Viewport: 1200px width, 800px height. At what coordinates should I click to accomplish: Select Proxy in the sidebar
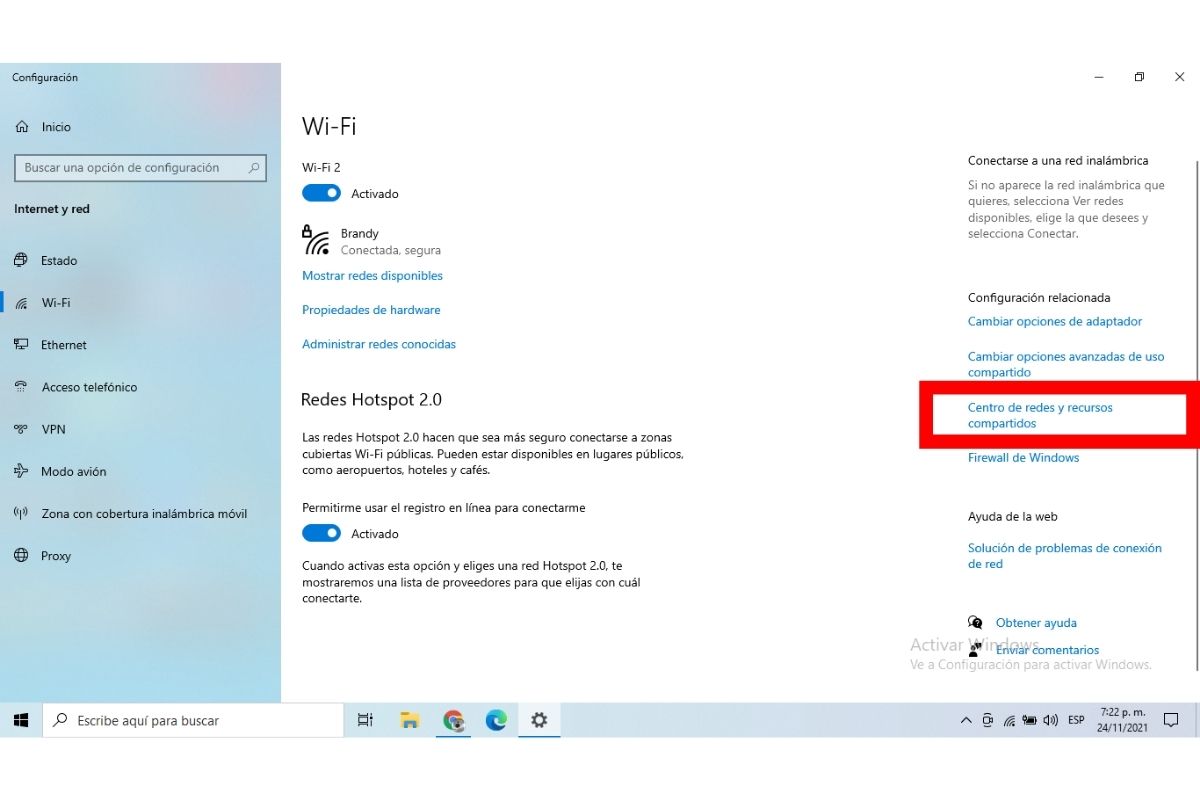coord(56,556)
